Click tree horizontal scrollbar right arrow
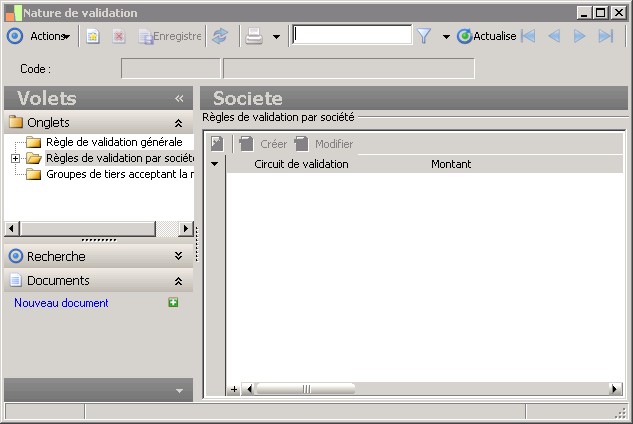This screenshot has height=424, width=633. coord(185,229)
